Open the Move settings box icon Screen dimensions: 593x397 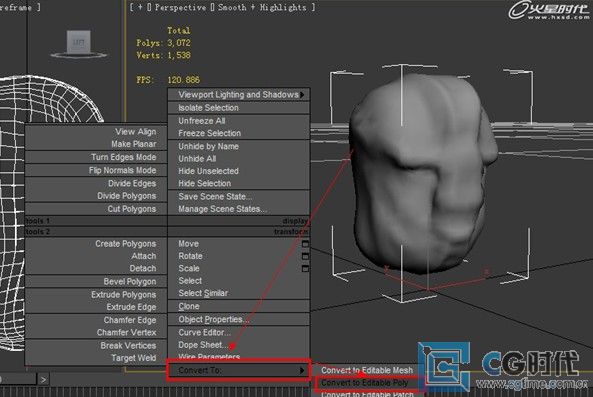pos(305,244)
